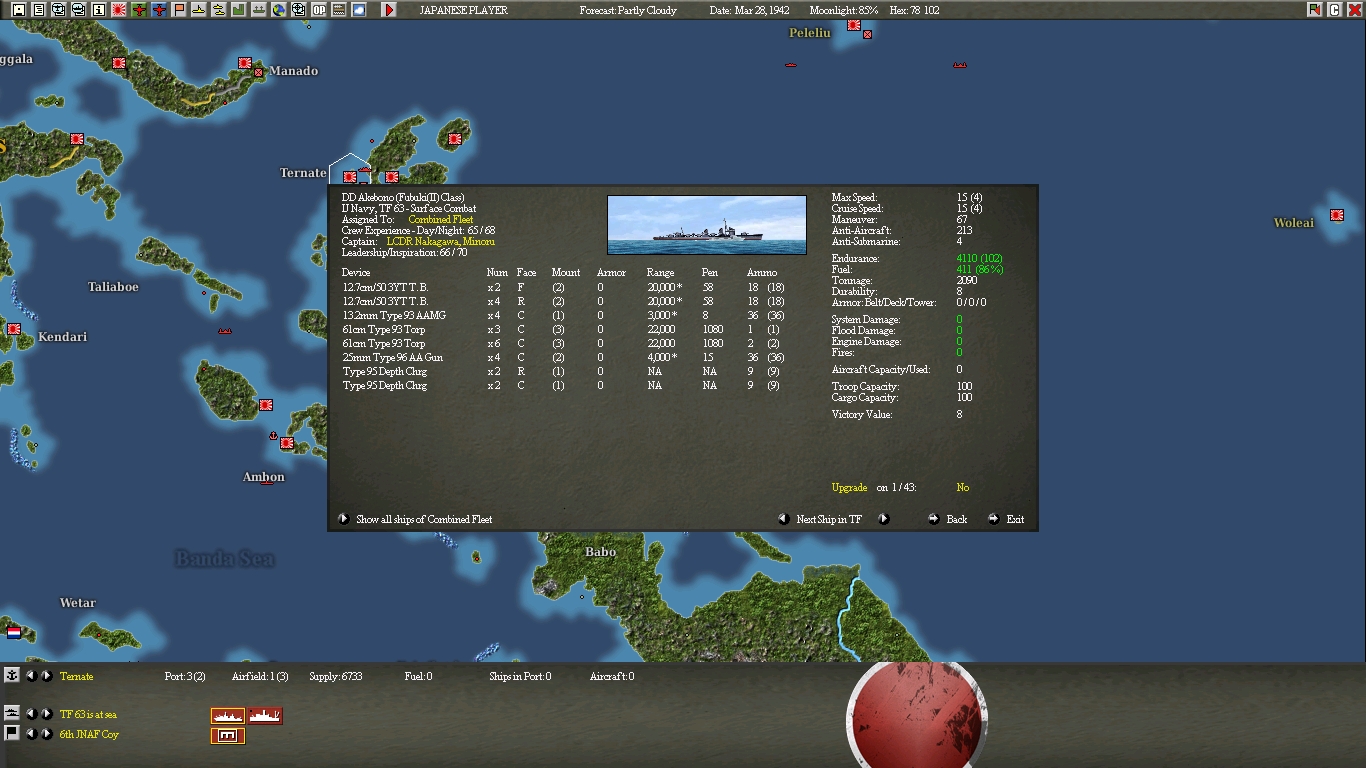Viewport: 1366px width, 768px height.
Task: Click the cloud weather icon
Action: [359, 10]
